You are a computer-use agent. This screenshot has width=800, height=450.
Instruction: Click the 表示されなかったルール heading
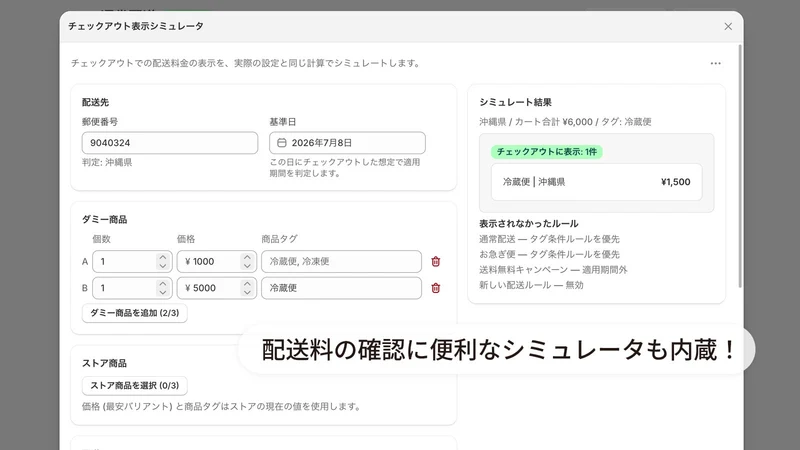point(529,224)
